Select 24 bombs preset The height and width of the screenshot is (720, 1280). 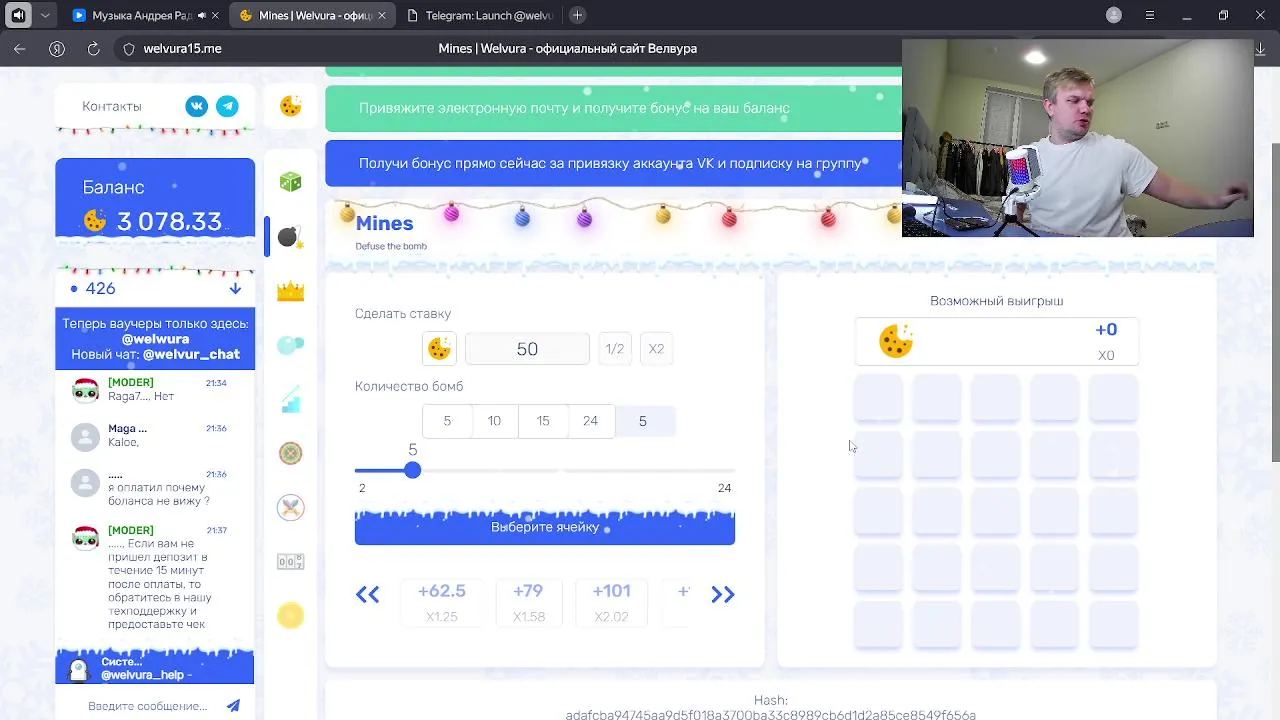[590, 421]
